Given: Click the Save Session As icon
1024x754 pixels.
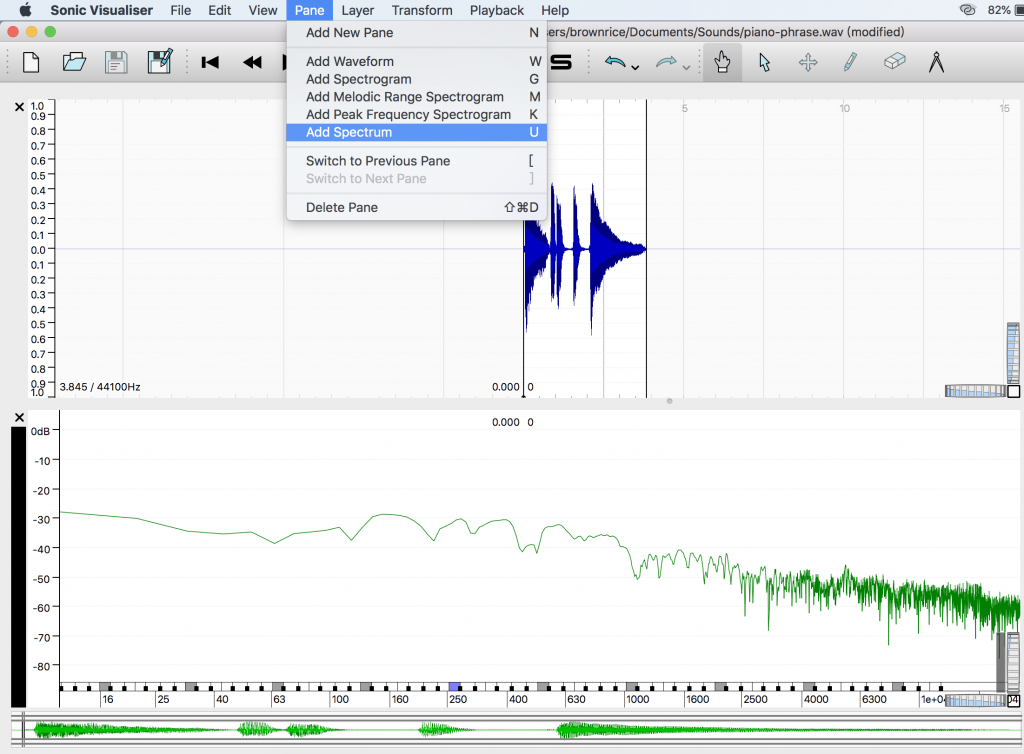Looking at the screenshot, I should coord(159,61).
